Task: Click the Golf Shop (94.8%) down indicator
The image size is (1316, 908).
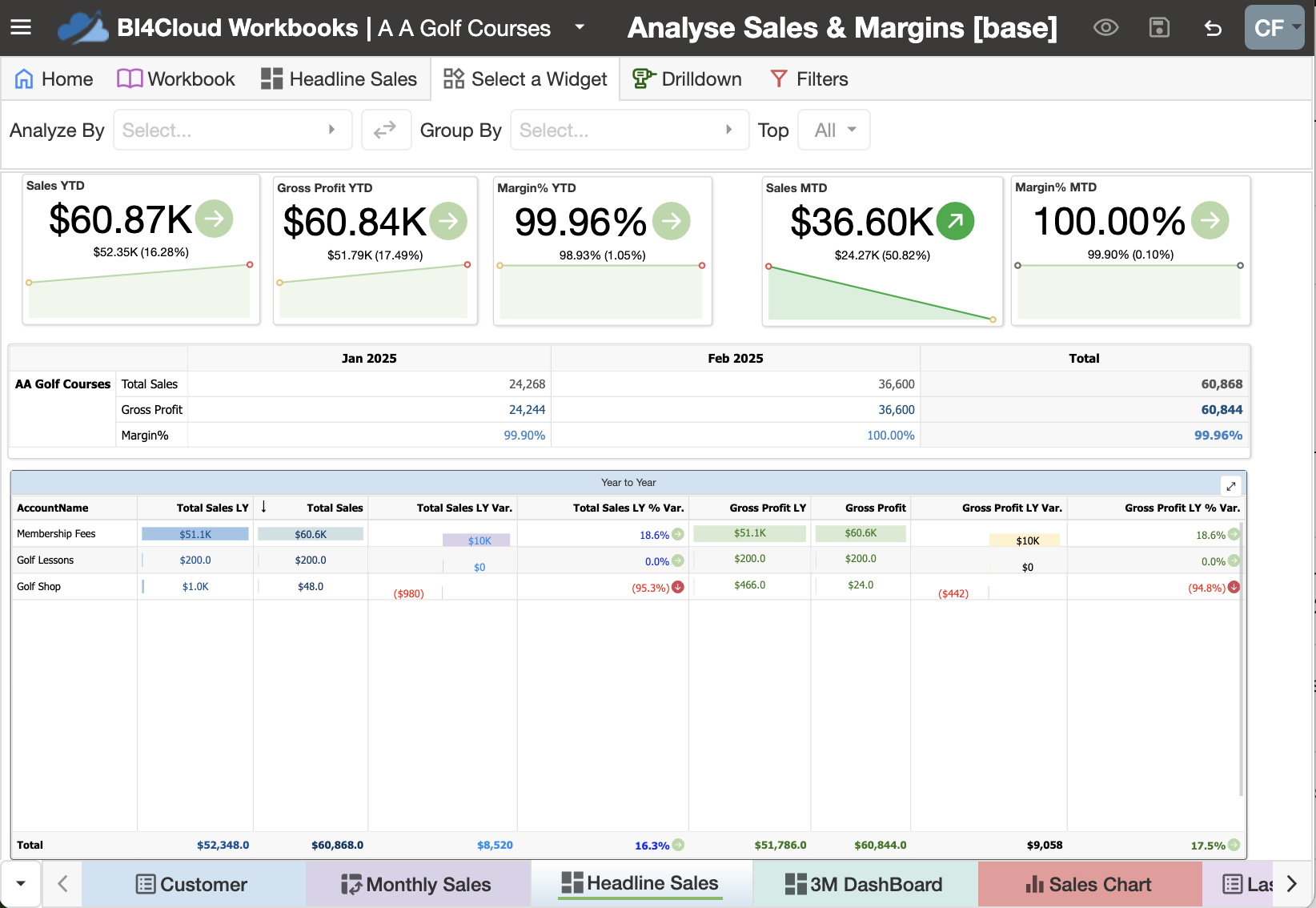Action: 1234,587
